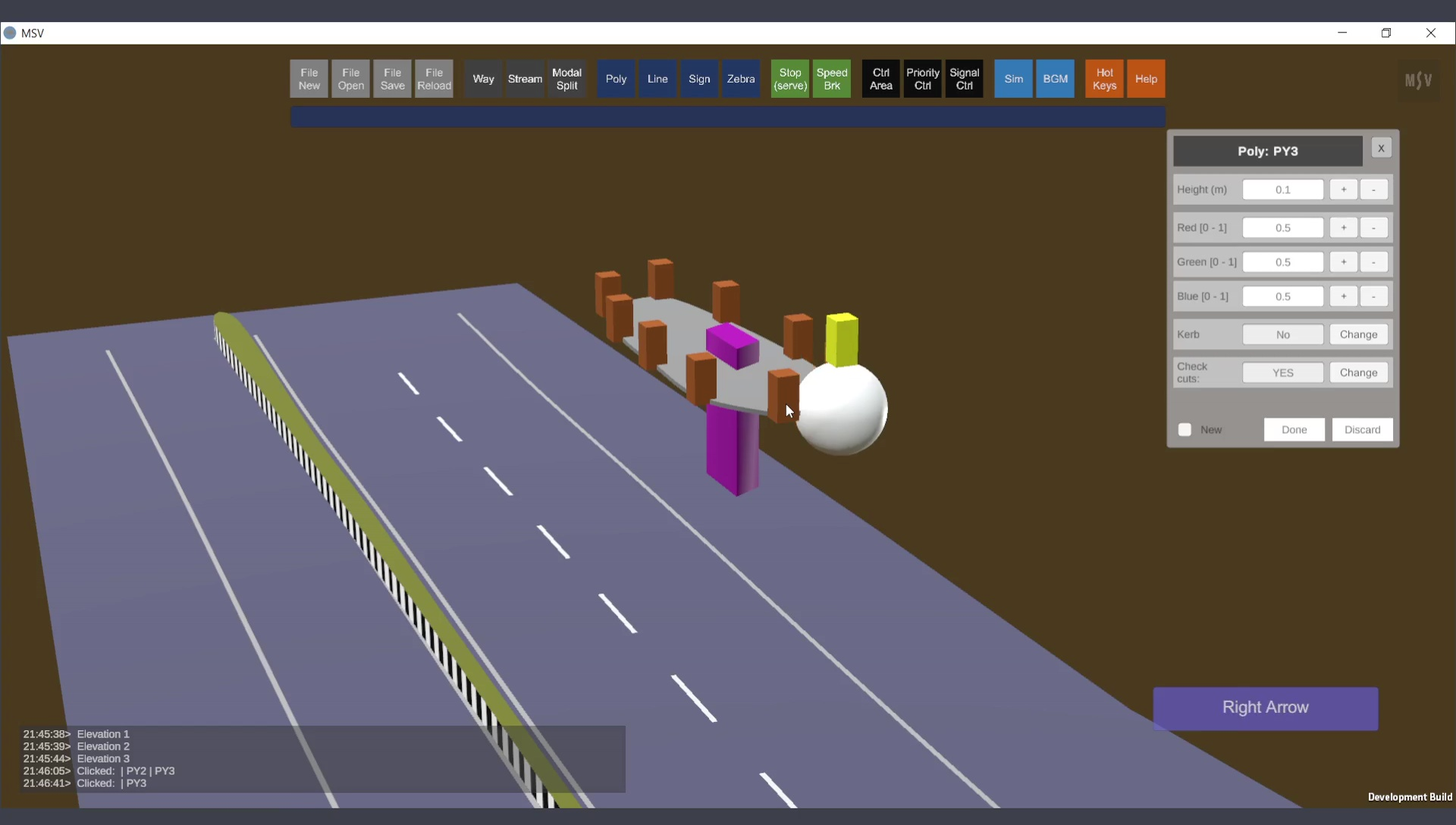Click Done in the Poly panel
1456x825 pixels.
coord(1294,430)
